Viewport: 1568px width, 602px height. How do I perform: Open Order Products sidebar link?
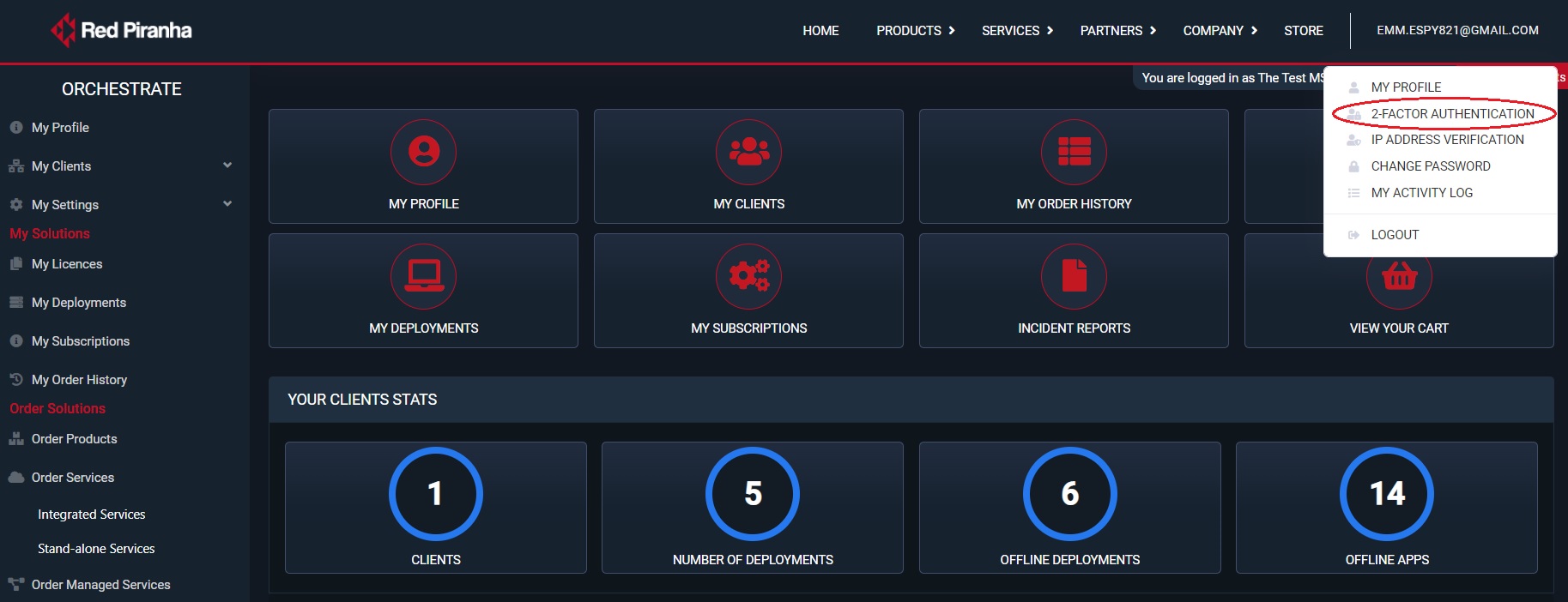tap(74, 439)
